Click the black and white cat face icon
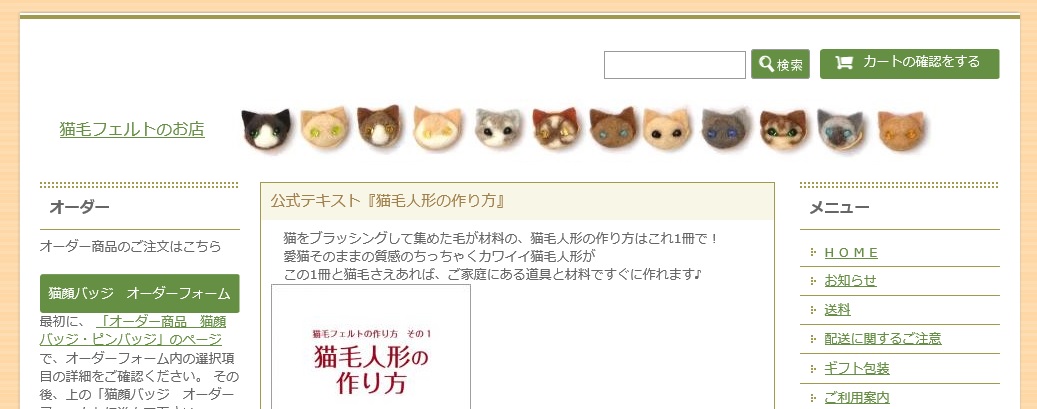The image size is (1037, 409). click(x=266, y=128)
